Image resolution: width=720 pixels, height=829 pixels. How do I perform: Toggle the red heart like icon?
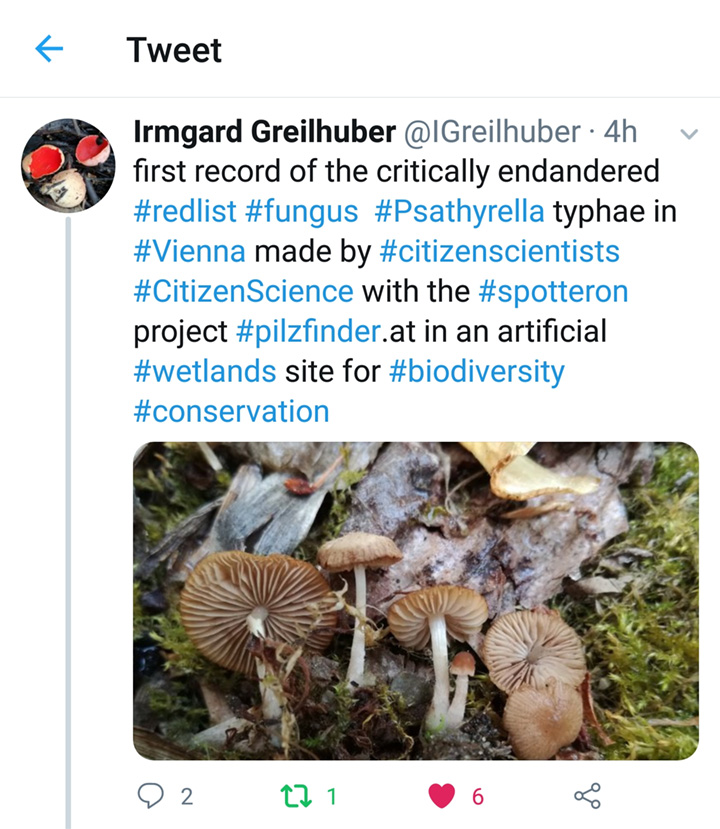441,795
